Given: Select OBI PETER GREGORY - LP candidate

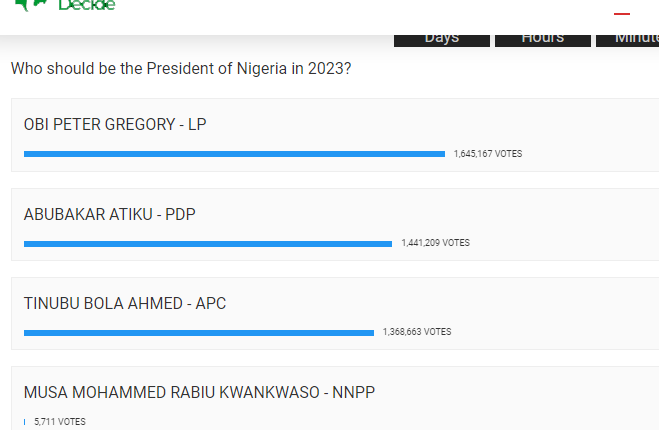Looking at the screenshot, I should 115,124.
